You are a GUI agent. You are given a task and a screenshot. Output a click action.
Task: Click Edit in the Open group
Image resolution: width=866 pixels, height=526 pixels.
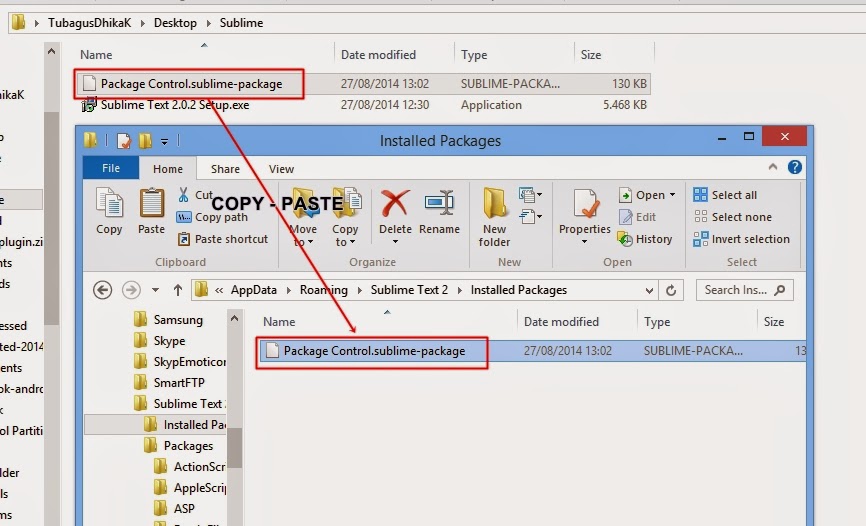(637, 217)
